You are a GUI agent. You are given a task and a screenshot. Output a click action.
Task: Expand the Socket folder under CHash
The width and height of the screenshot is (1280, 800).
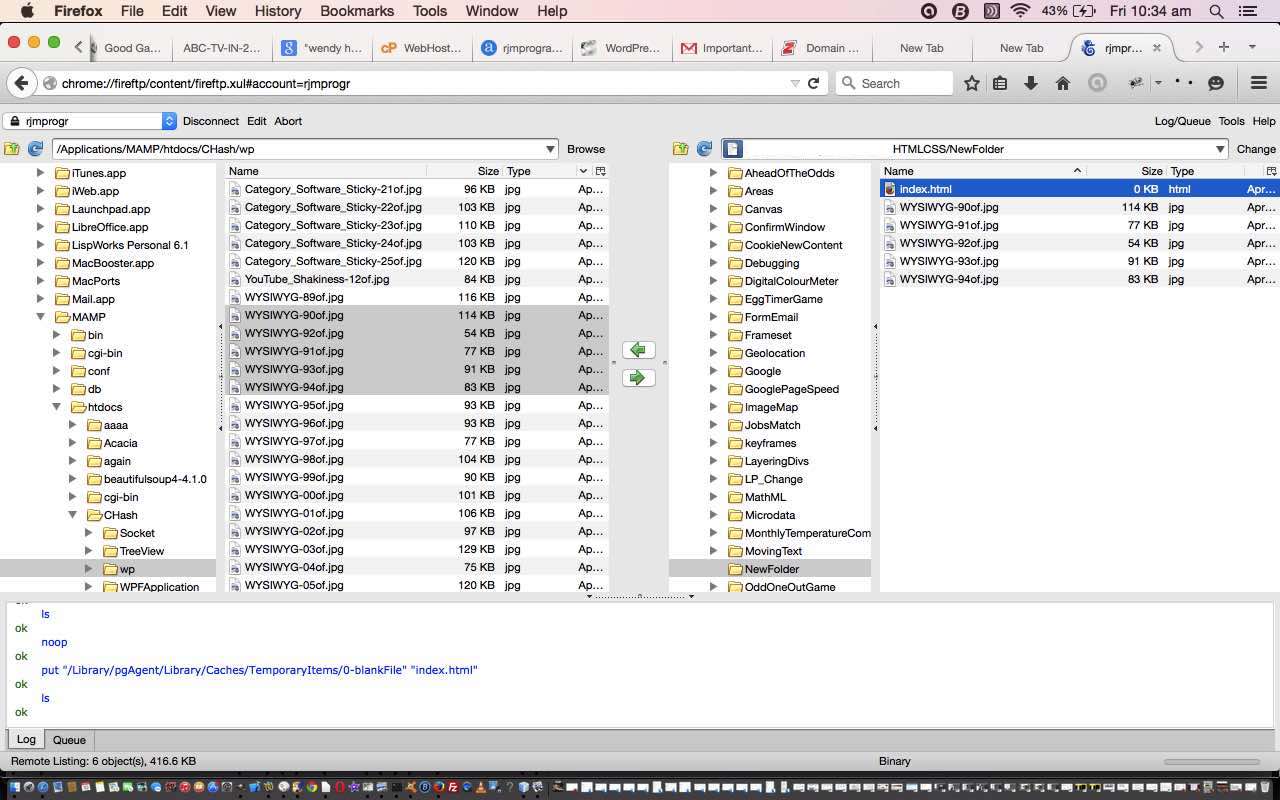88,533
